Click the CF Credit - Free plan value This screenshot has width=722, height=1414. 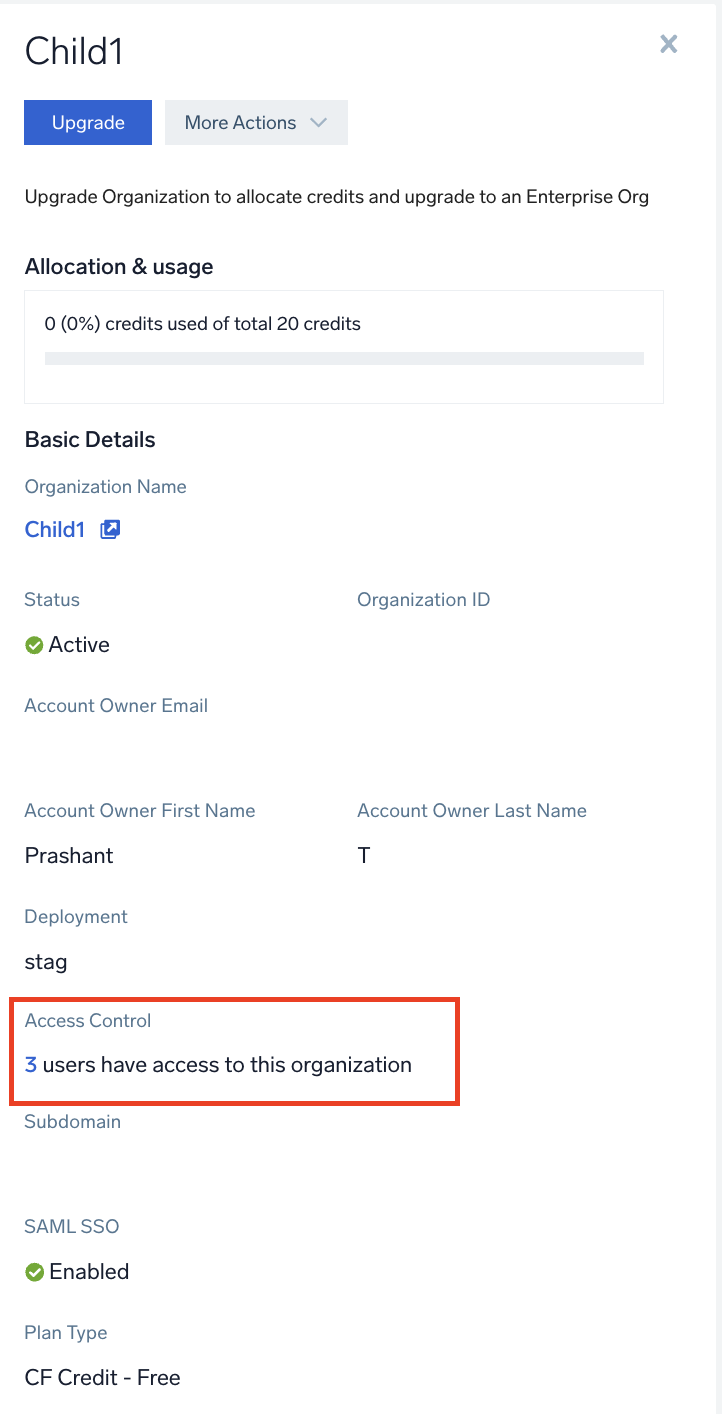[102, 1378]
